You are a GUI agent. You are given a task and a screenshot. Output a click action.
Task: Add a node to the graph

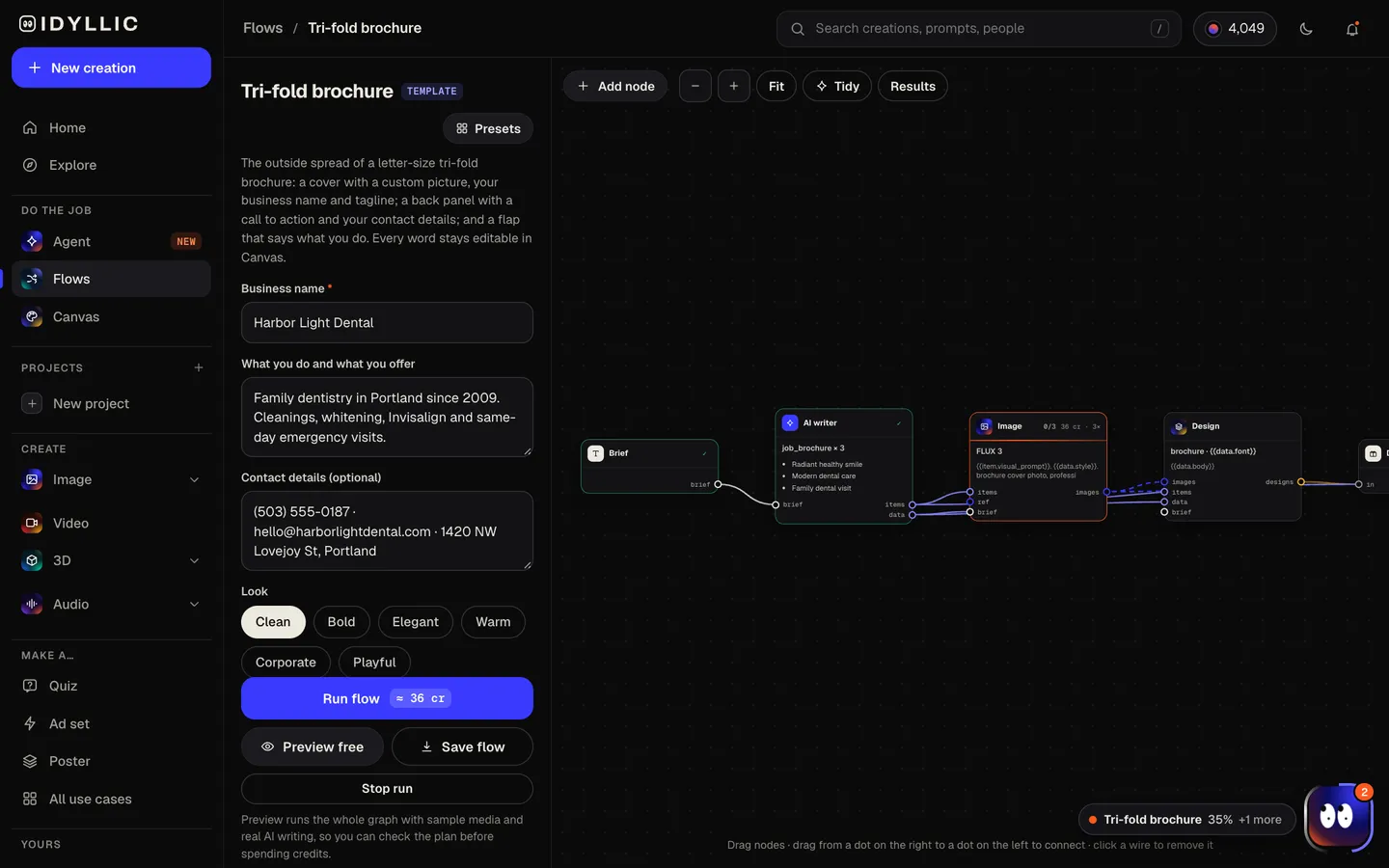coord(615,86)
